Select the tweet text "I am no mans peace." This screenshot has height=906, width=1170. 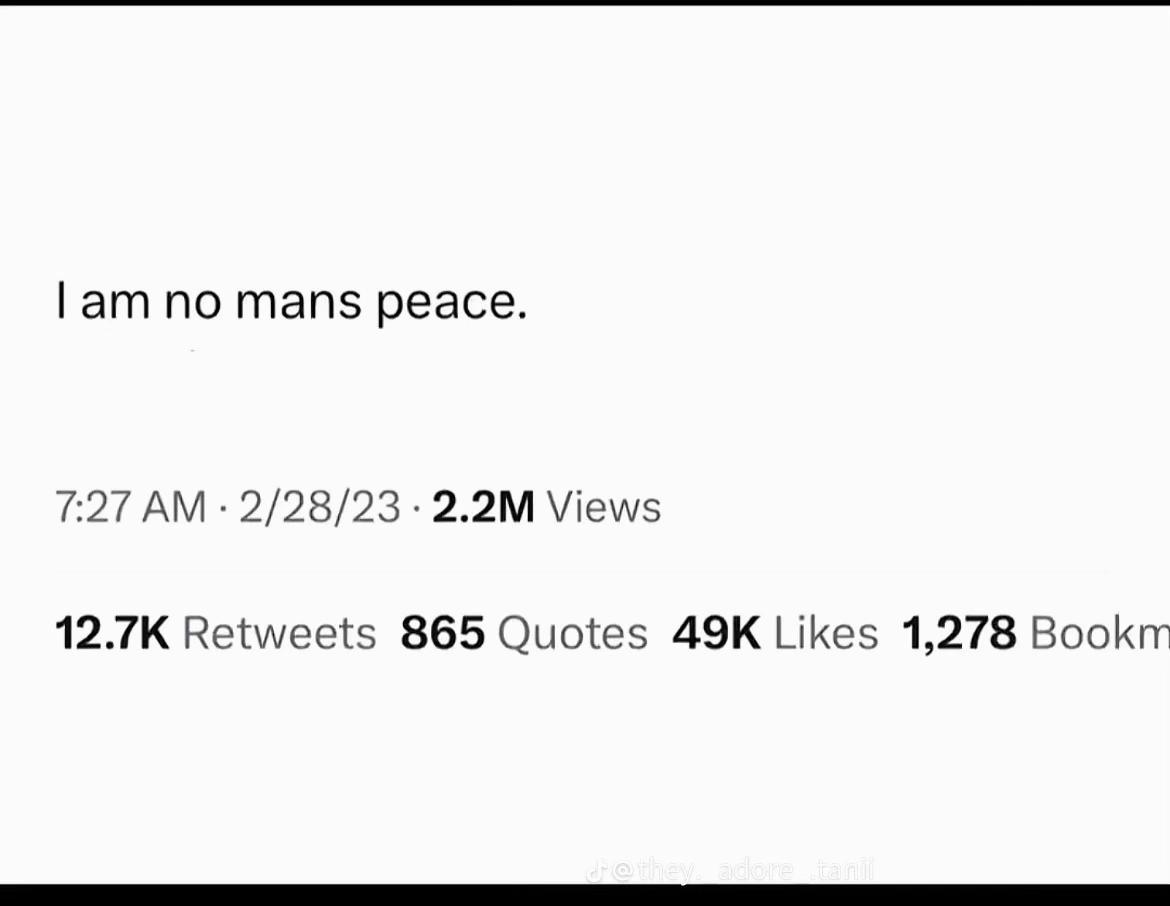point(292,302)
